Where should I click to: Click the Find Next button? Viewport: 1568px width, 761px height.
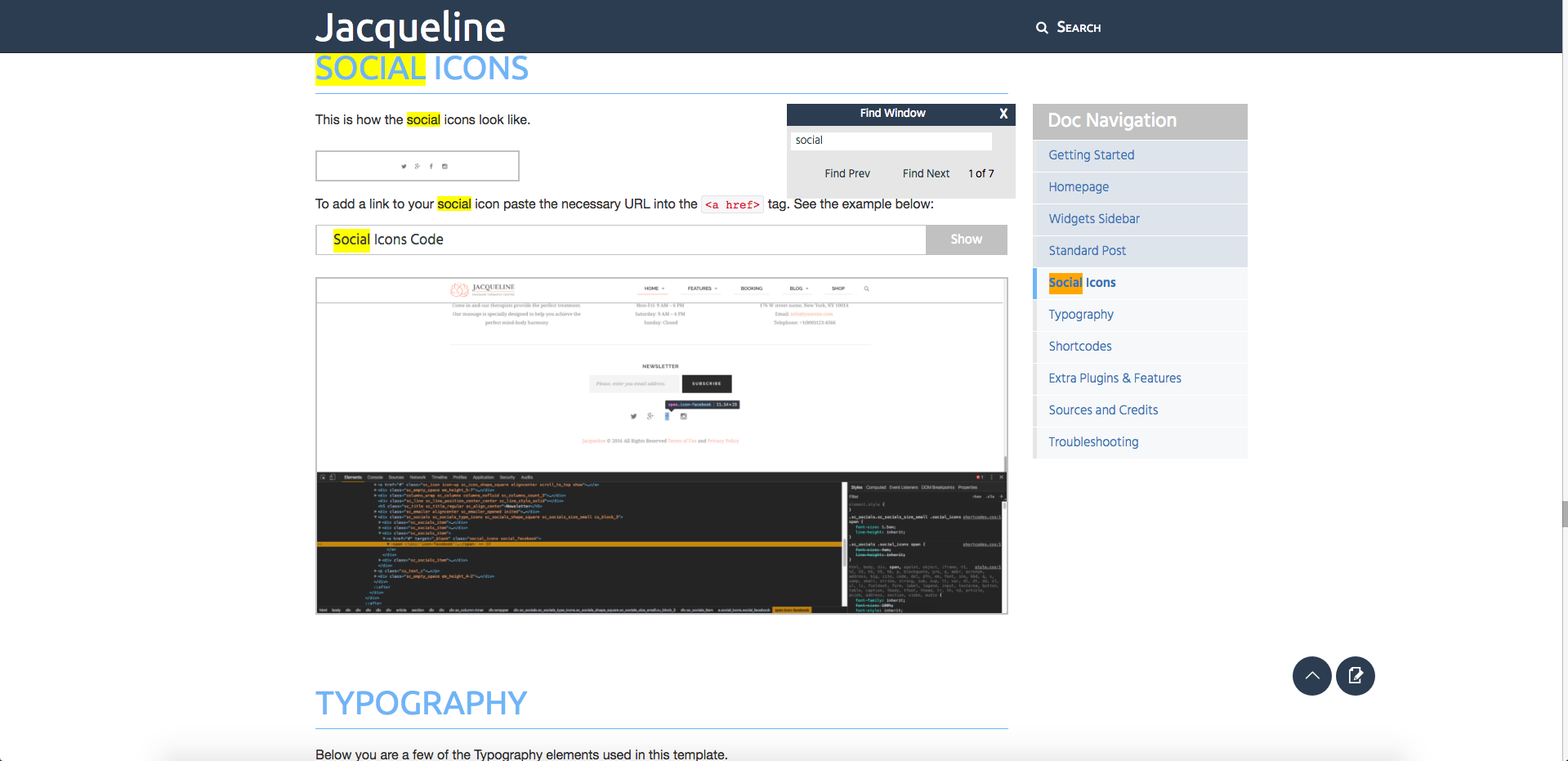[x=926, y=173]
